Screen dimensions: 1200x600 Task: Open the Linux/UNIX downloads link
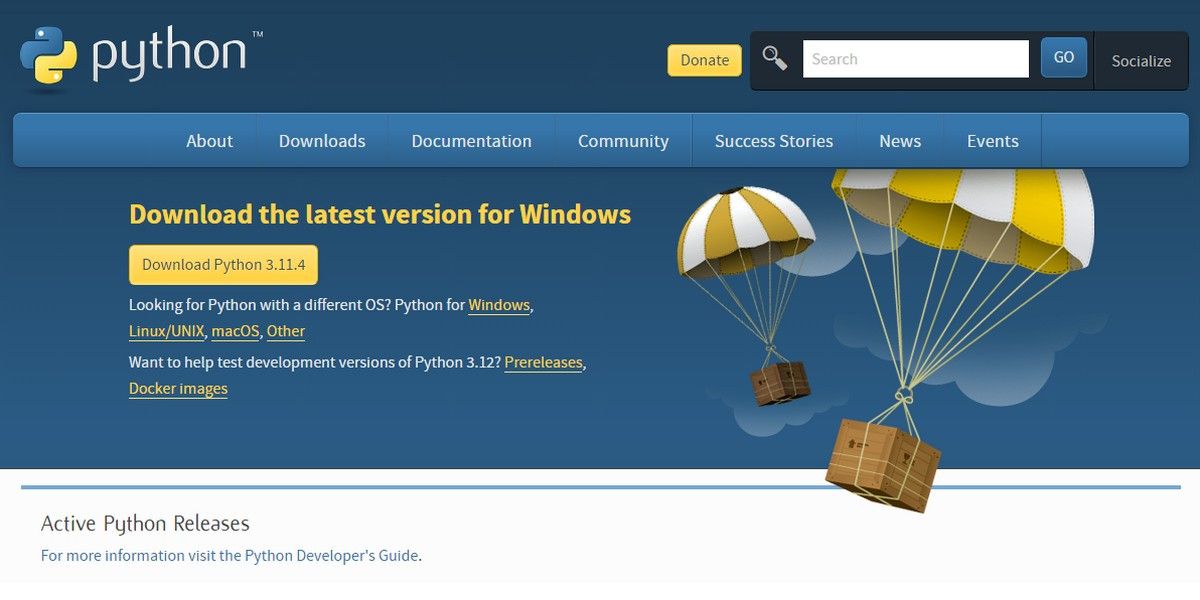click(166, 331)
